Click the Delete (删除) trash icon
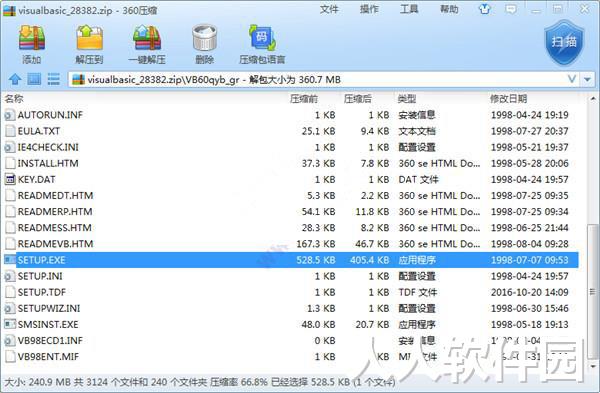 pyautogui.click(x=204, y=38)
